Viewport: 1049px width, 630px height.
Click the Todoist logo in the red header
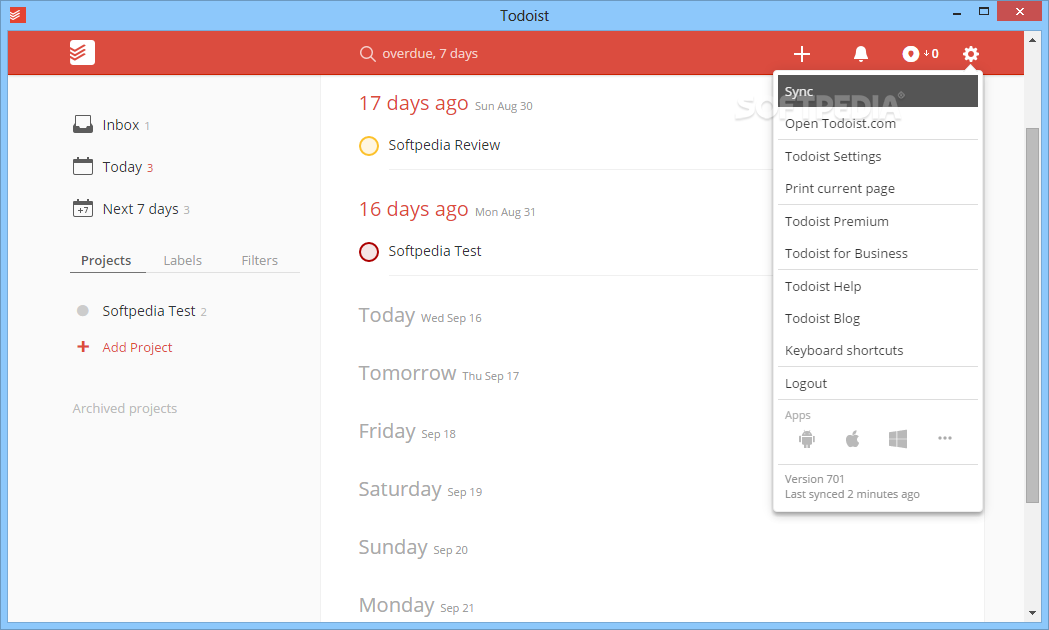pyautogui.click(x=82, y=53)
